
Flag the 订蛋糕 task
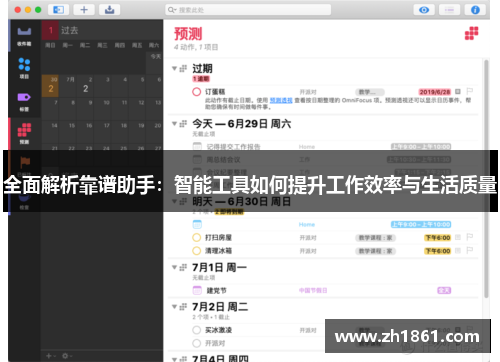(470, 91)
